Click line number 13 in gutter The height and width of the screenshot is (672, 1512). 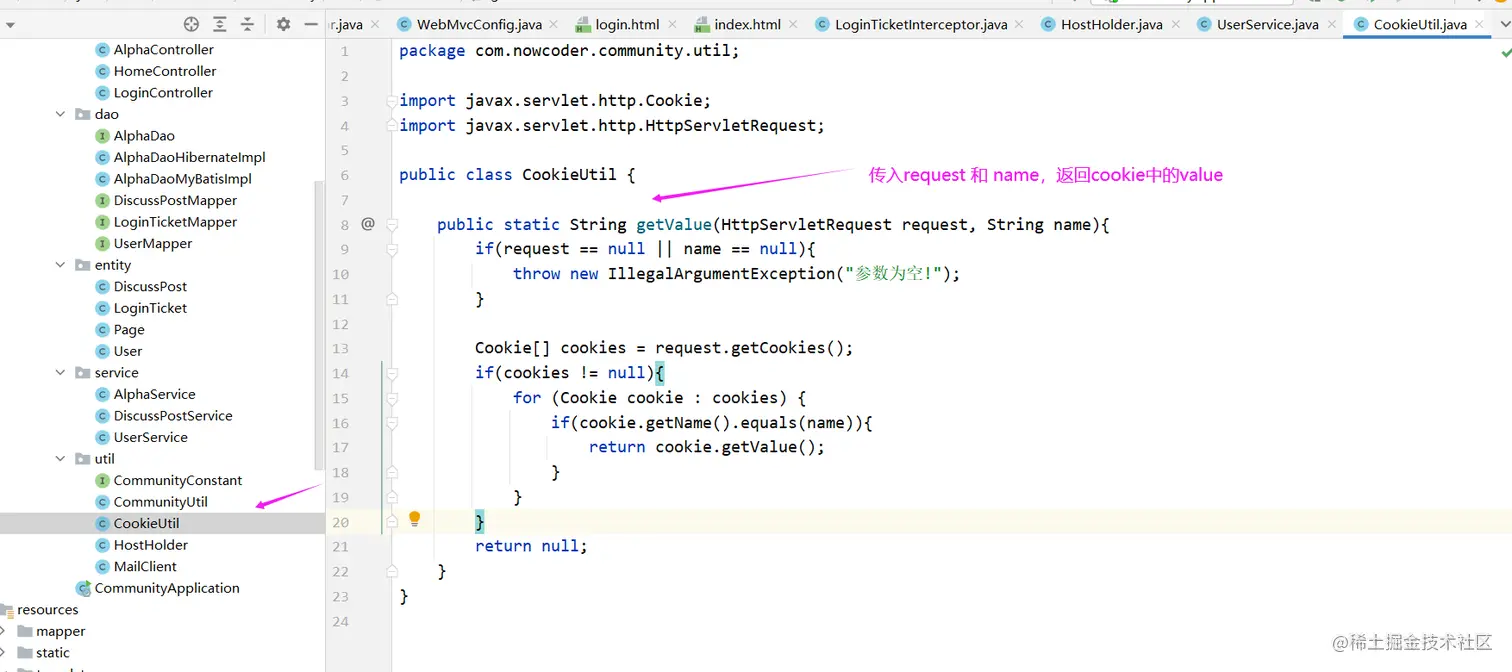341,348
